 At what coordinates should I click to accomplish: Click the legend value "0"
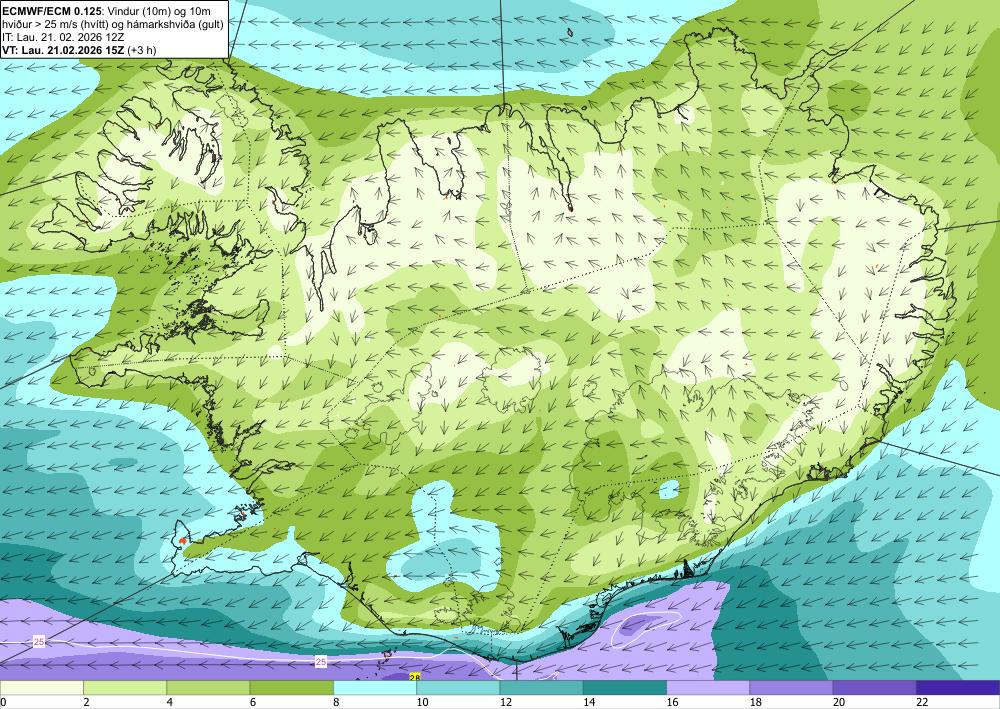click(x=3, y=703)
